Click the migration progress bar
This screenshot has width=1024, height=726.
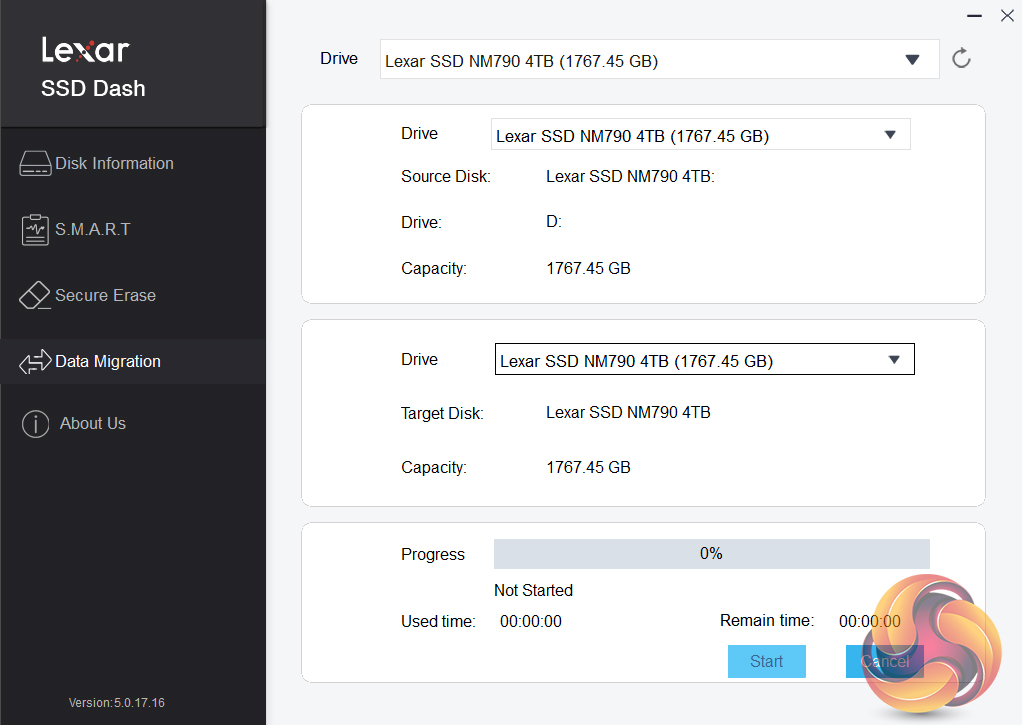pos(711,554)
